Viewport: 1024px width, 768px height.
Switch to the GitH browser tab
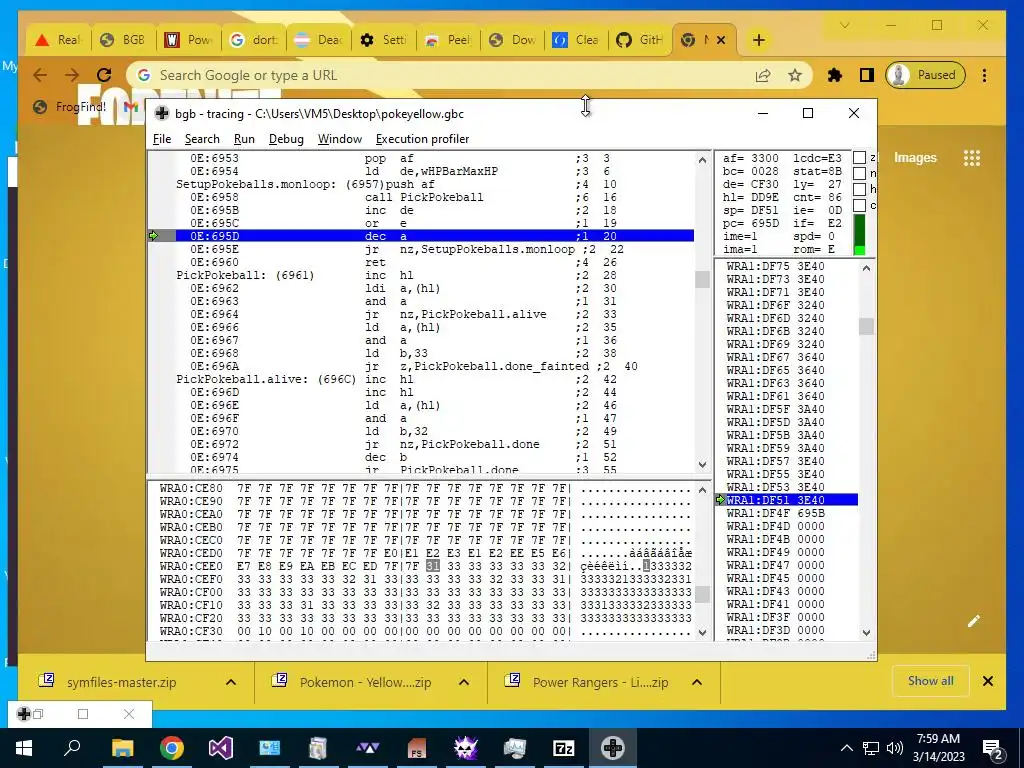(640, 40)
